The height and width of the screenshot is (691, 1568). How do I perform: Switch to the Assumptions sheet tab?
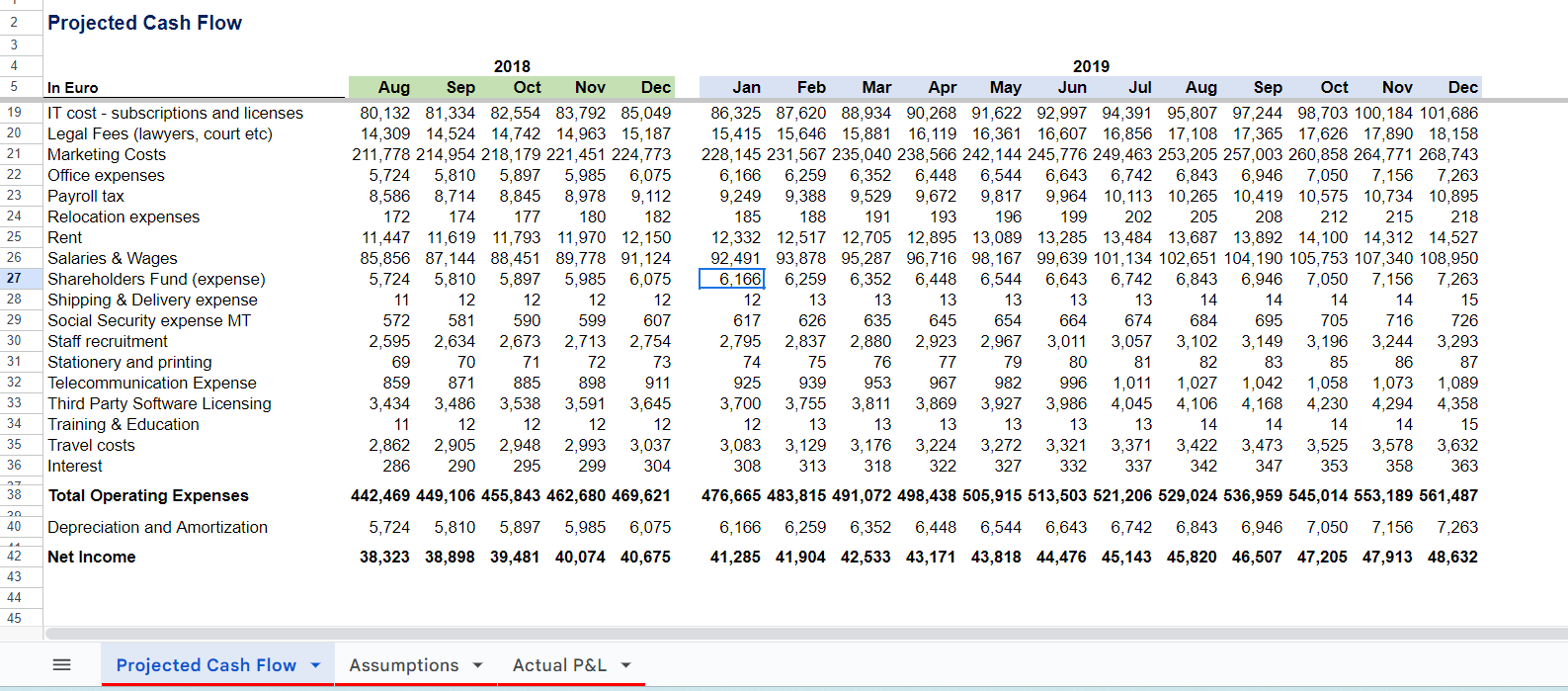[403, 665]
